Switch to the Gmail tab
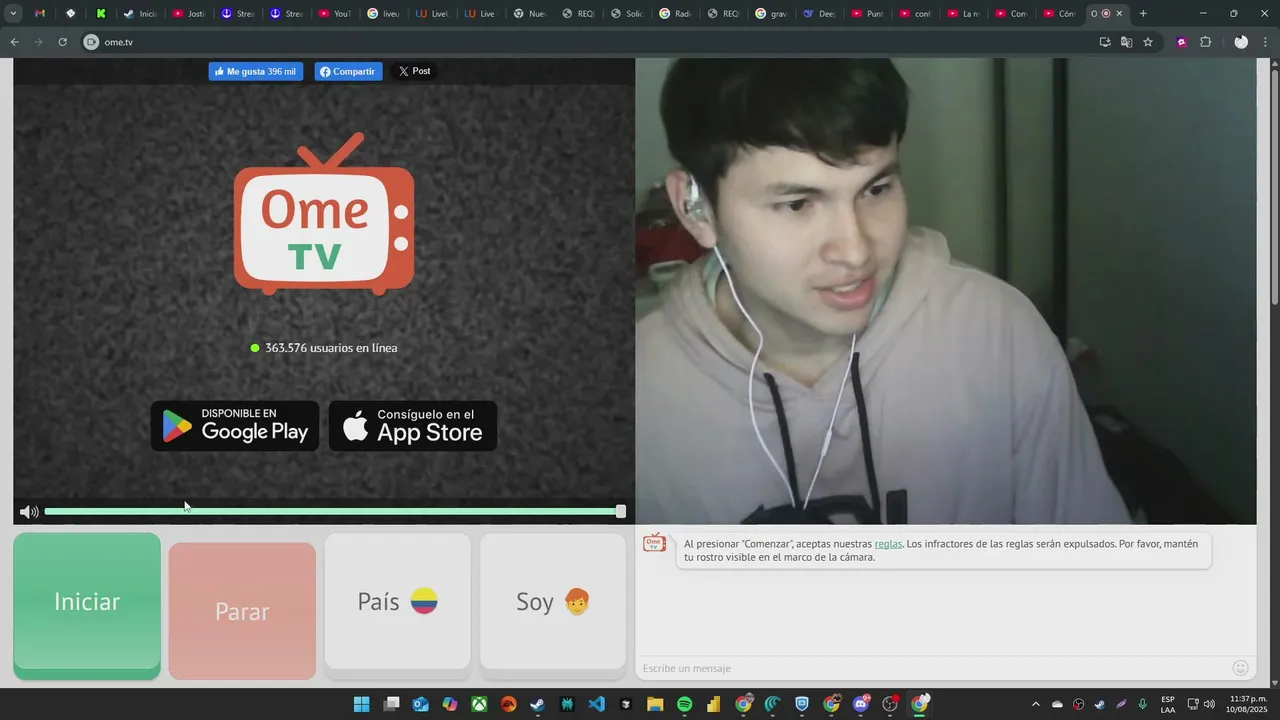This screenshot has width=1280, height=720. click(40, 13)
